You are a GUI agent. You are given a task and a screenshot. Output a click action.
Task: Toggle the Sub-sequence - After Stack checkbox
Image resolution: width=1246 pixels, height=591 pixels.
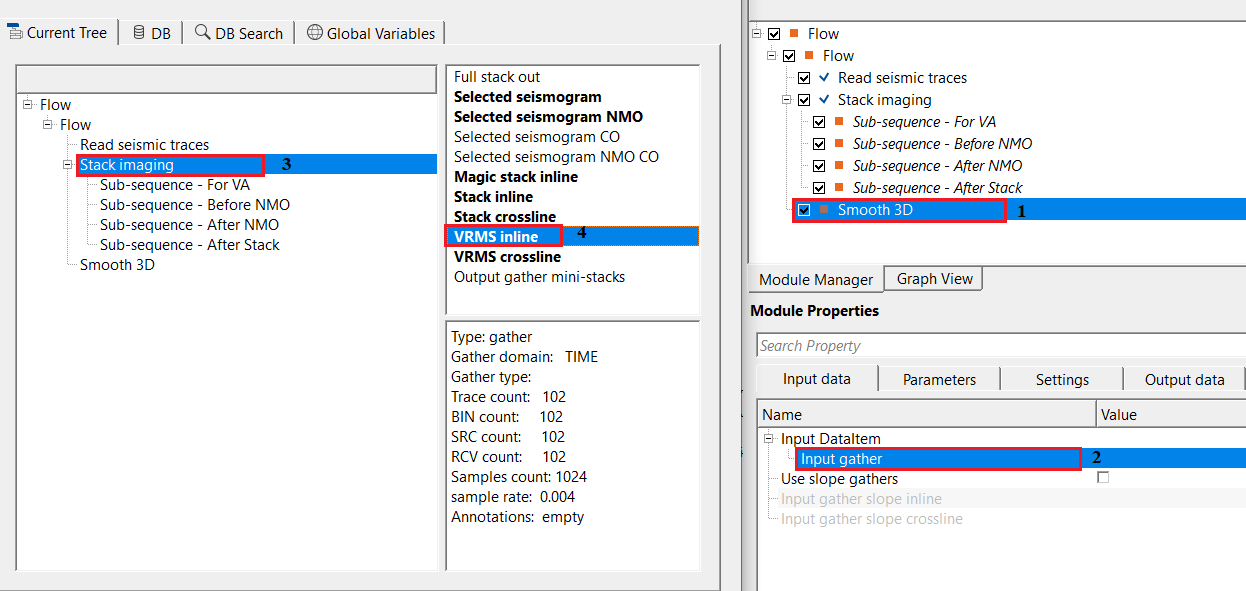point(819,188)
